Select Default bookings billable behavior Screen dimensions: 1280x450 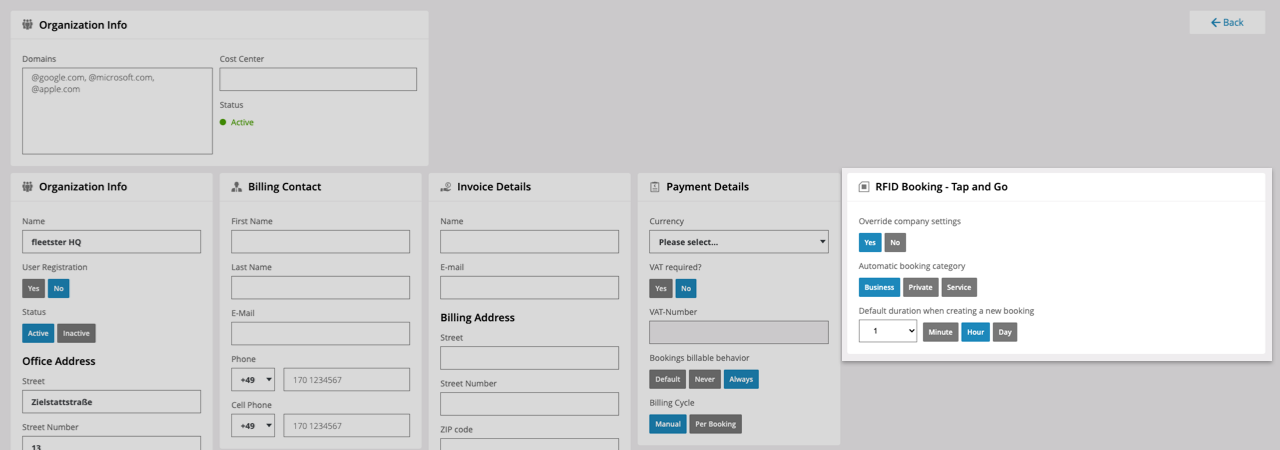(668, 379)
